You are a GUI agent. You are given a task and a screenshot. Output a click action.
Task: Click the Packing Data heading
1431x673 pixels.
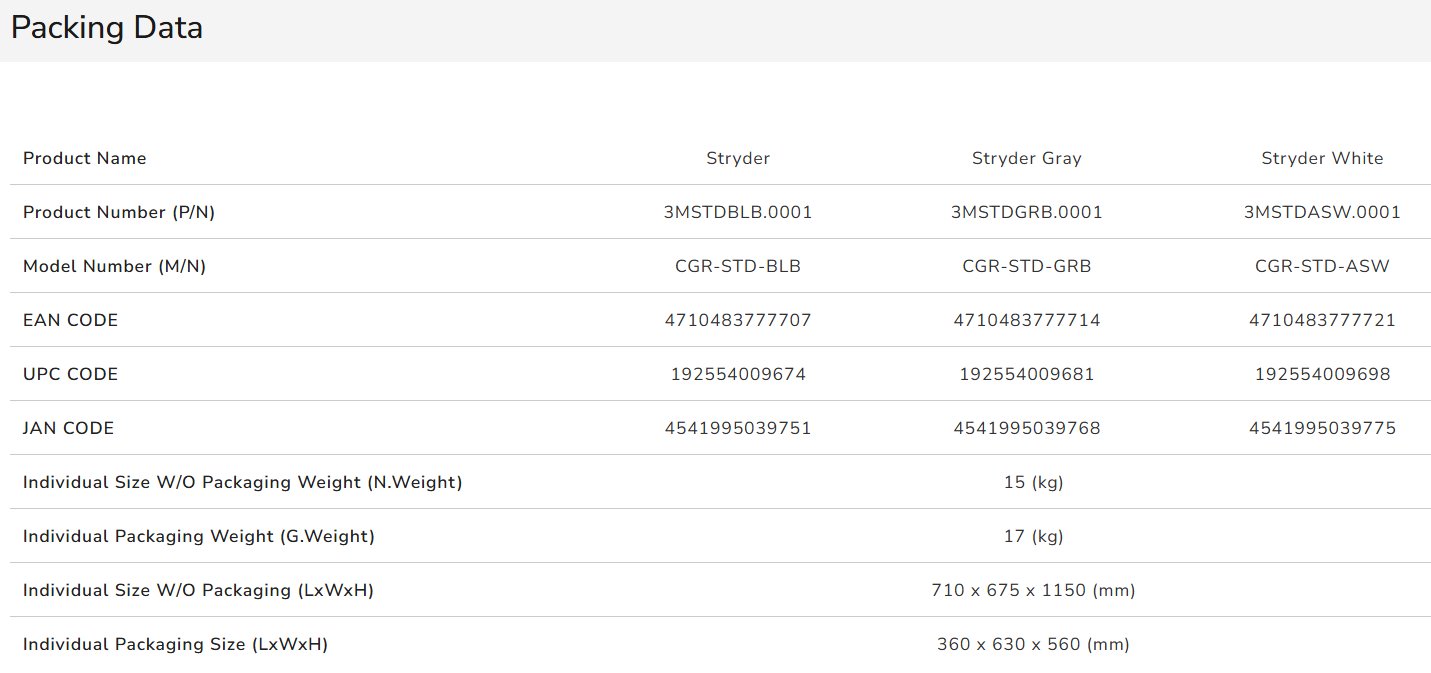coord(107,28)
